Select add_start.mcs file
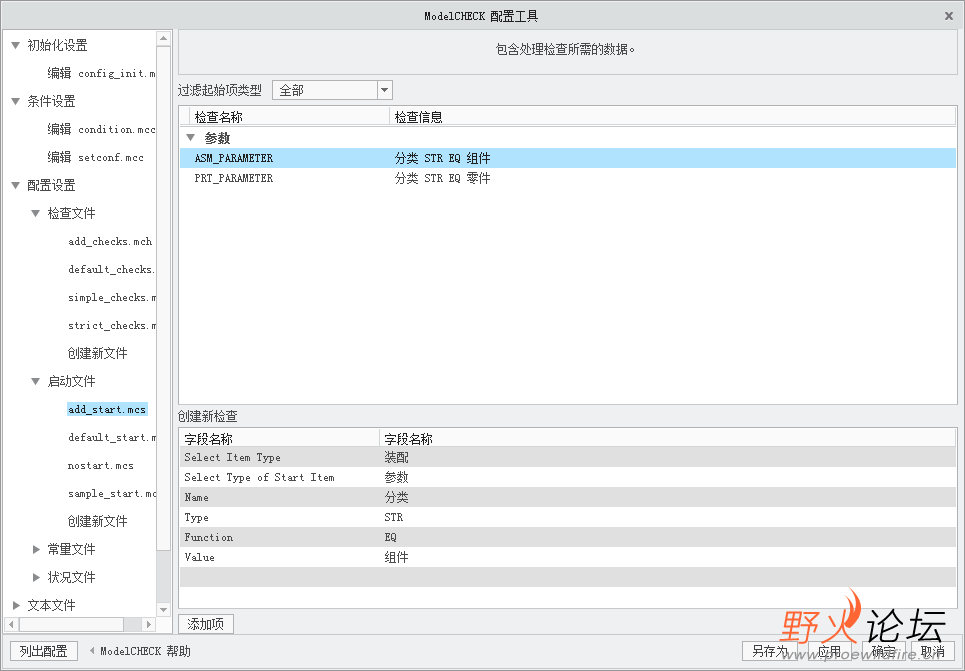This screenshot has height=671, width=965. coord(107,409)
